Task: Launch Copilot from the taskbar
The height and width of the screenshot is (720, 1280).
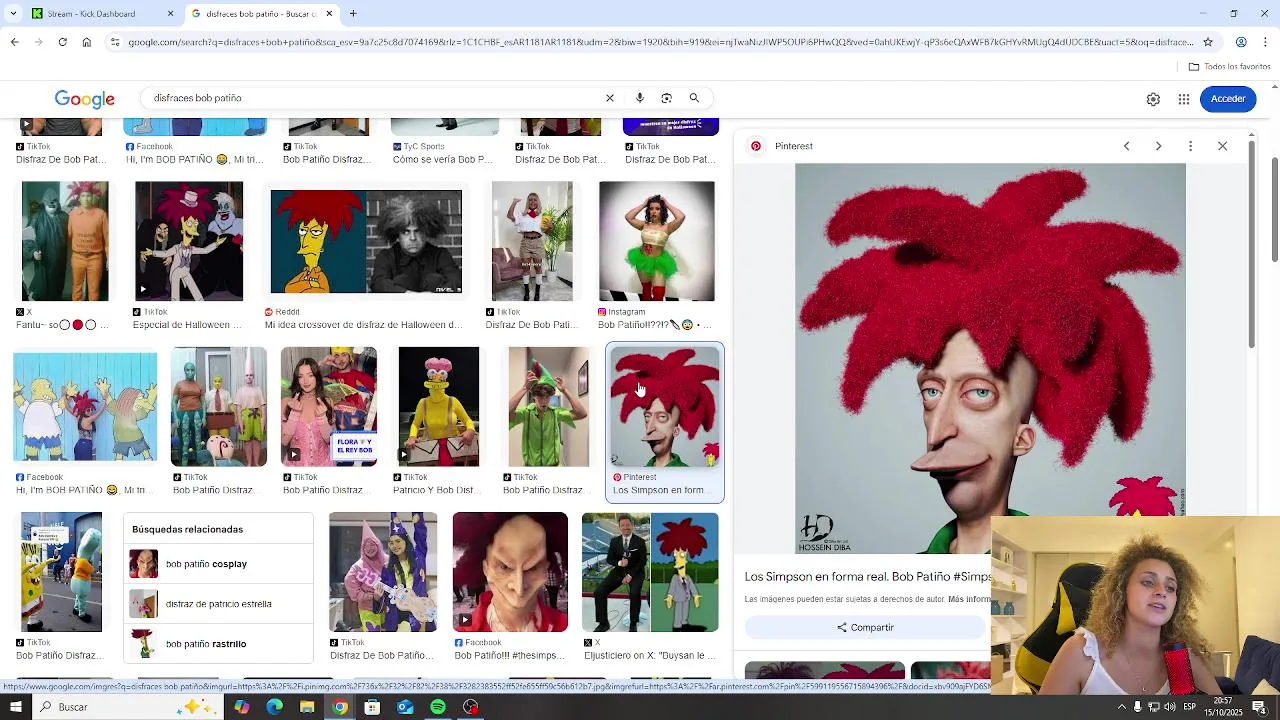Action: click(x=242, y=707)
